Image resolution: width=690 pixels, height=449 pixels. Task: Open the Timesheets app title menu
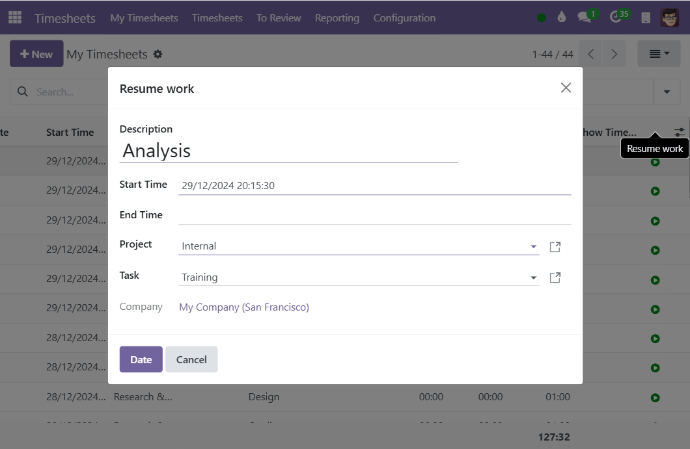click(65, 18)
